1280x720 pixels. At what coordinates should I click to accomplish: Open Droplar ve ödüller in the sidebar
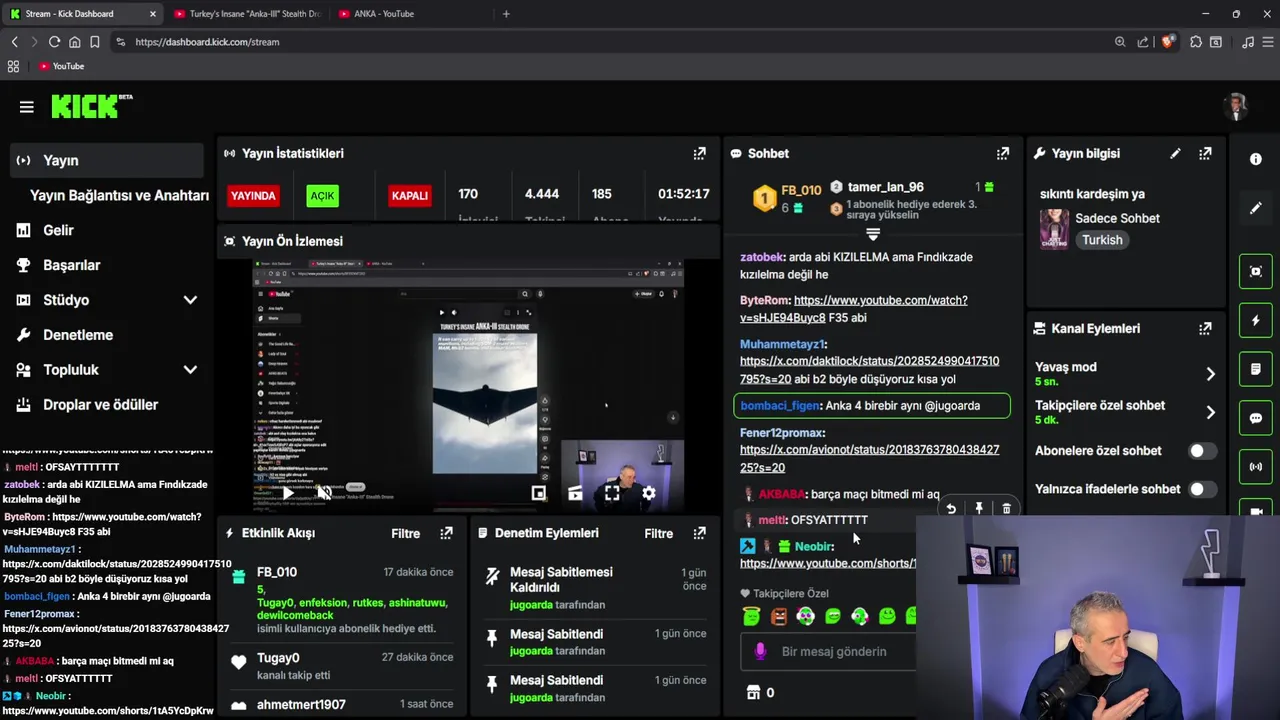(100, 405)
